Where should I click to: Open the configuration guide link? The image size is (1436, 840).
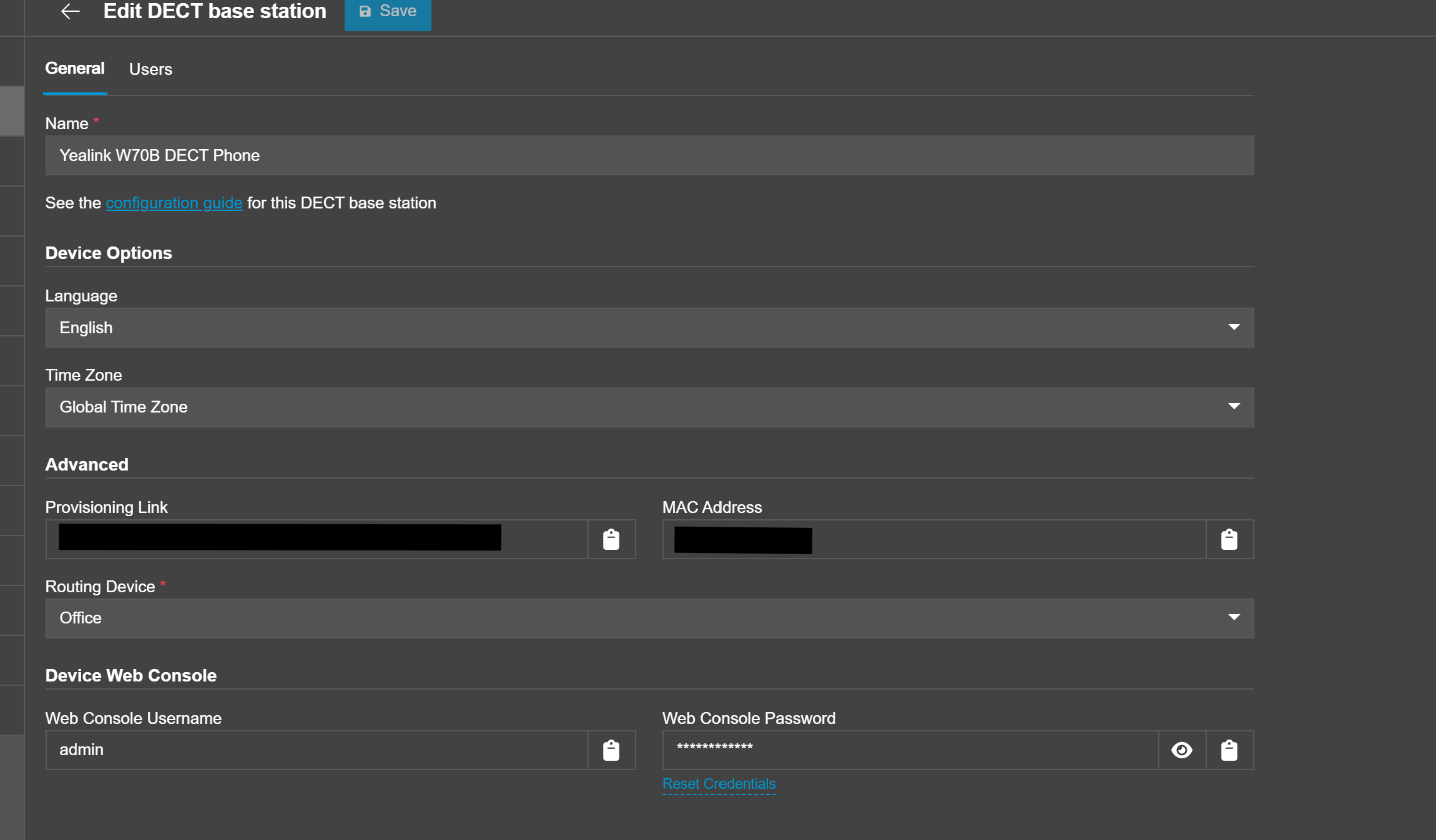coord(174,203)
